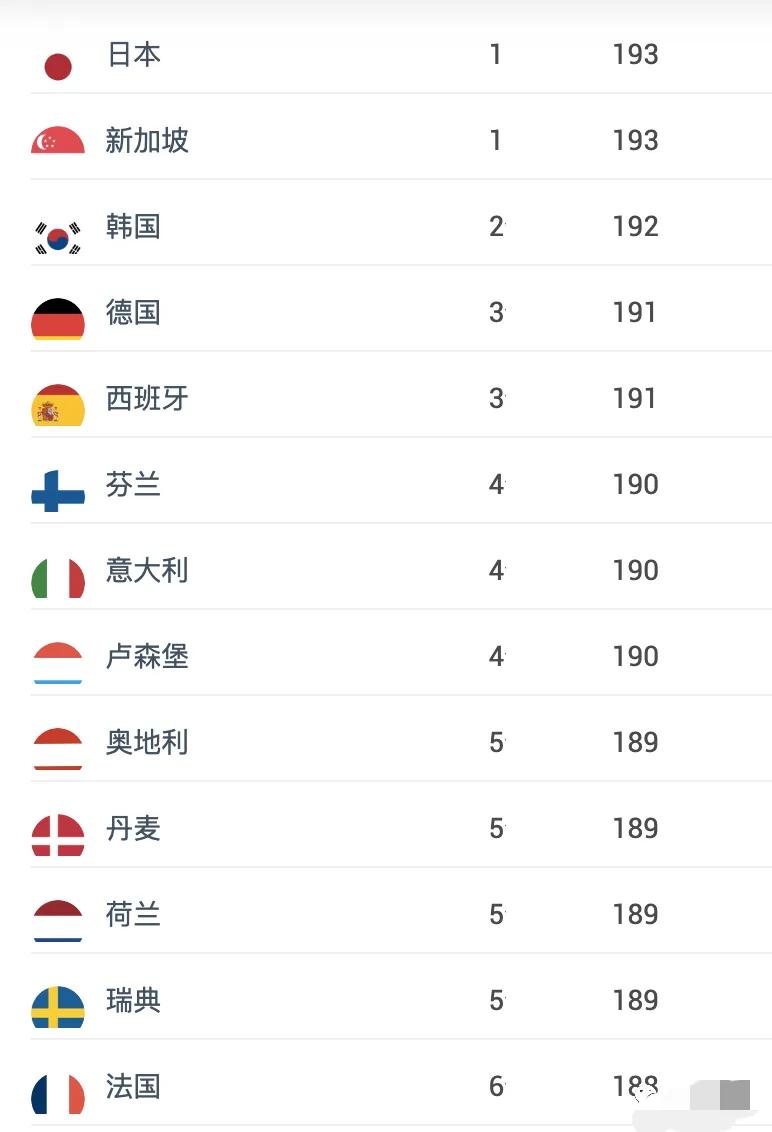Click the South Korea flag icon
This screenshot has width=772, height=1132.
58,226
